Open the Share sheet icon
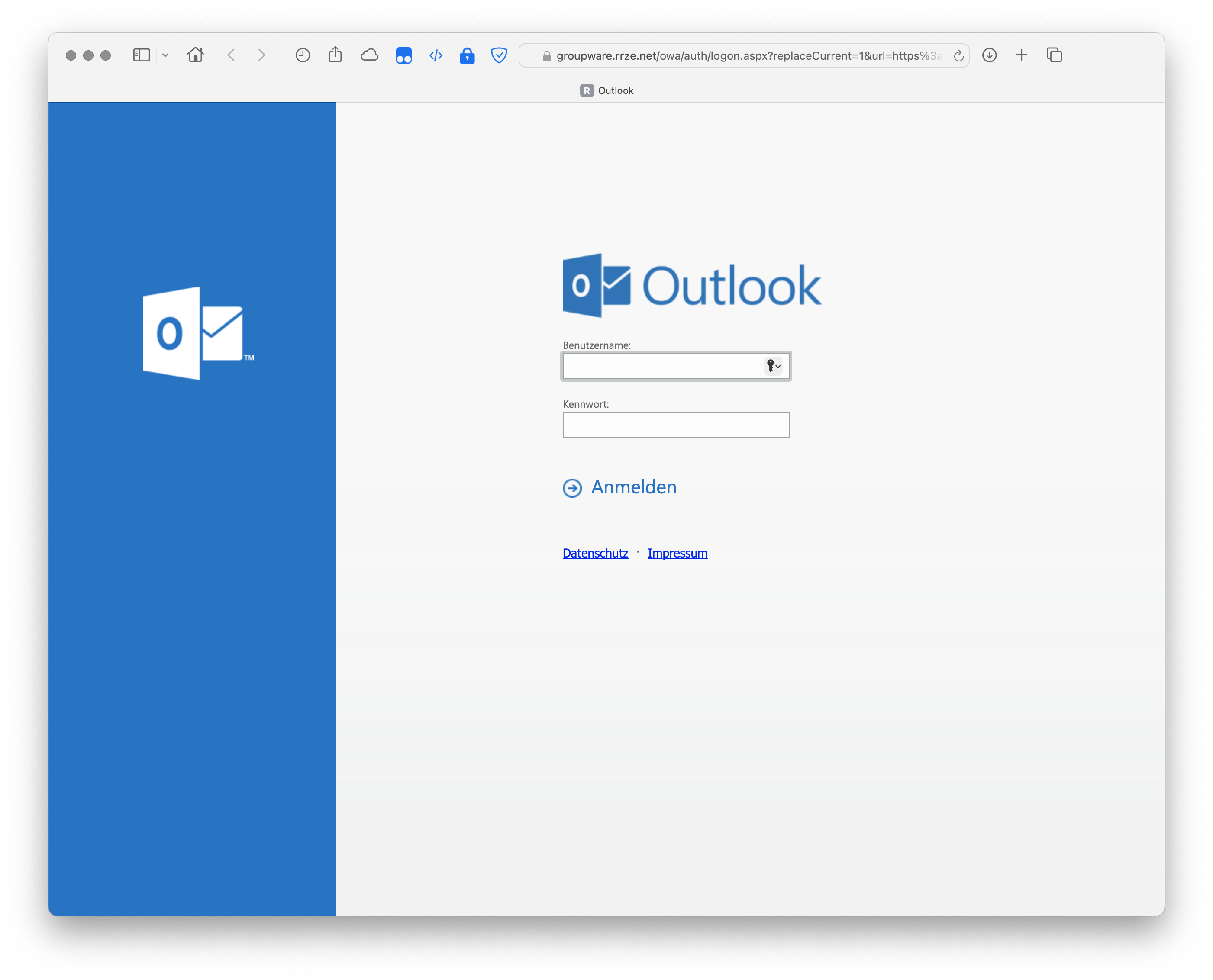 tap(335, 55)
